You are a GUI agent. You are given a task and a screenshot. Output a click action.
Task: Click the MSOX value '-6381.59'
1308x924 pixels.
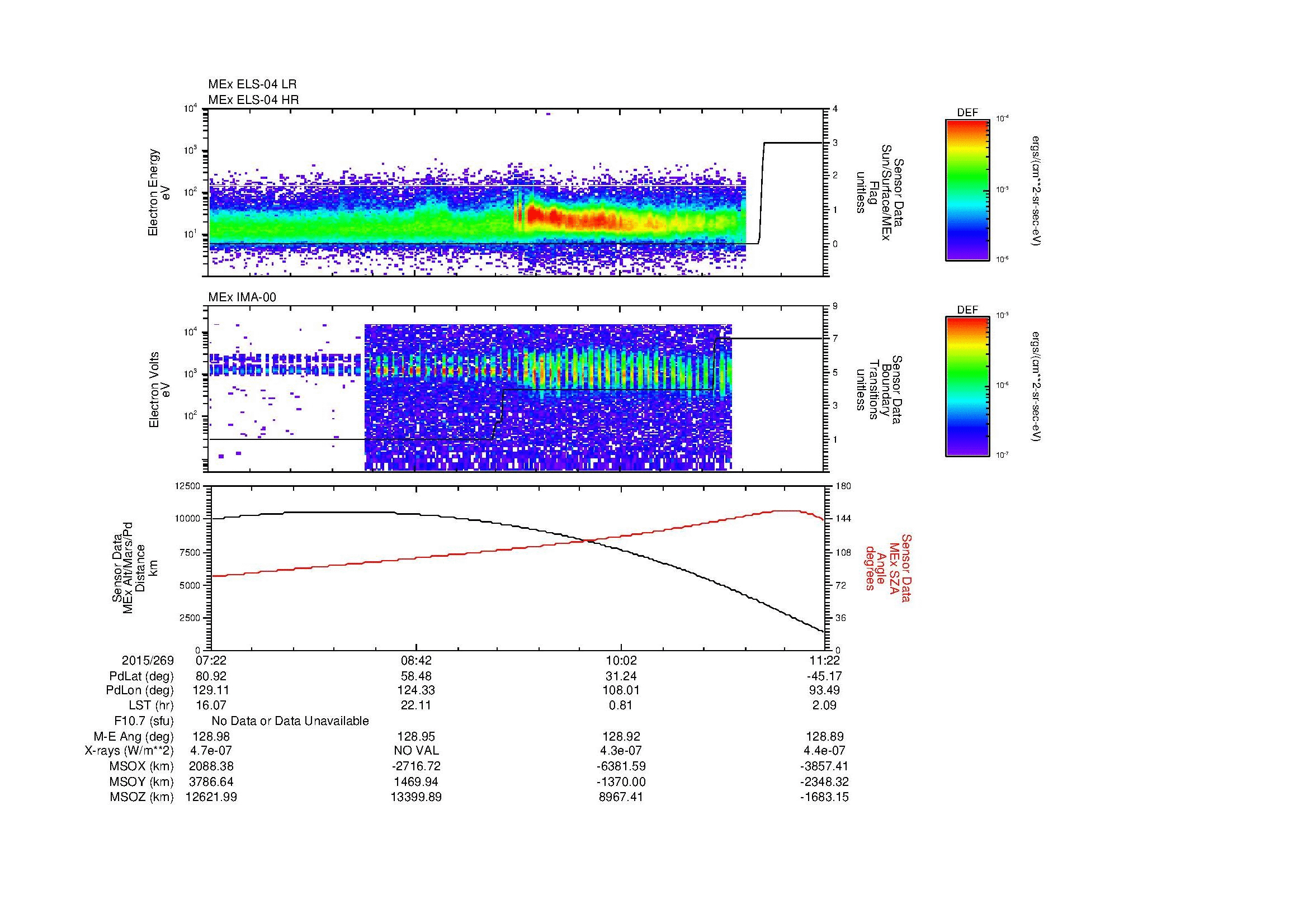(x=621, y=766)
